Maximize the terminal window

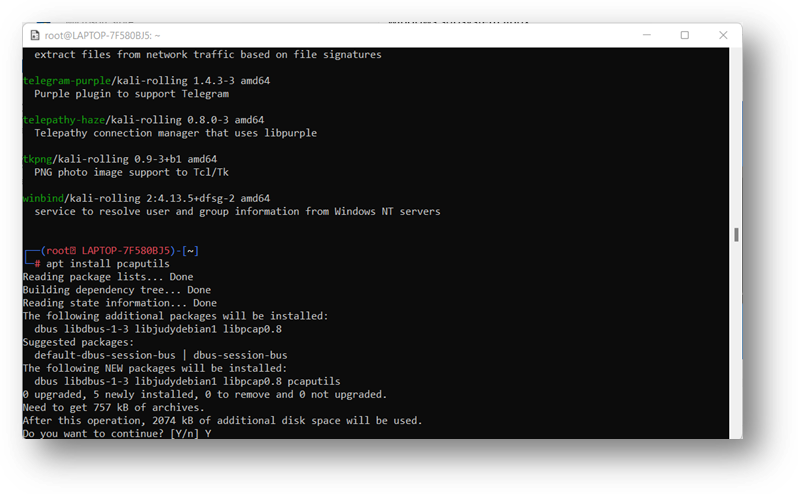[x=684, y=35]
